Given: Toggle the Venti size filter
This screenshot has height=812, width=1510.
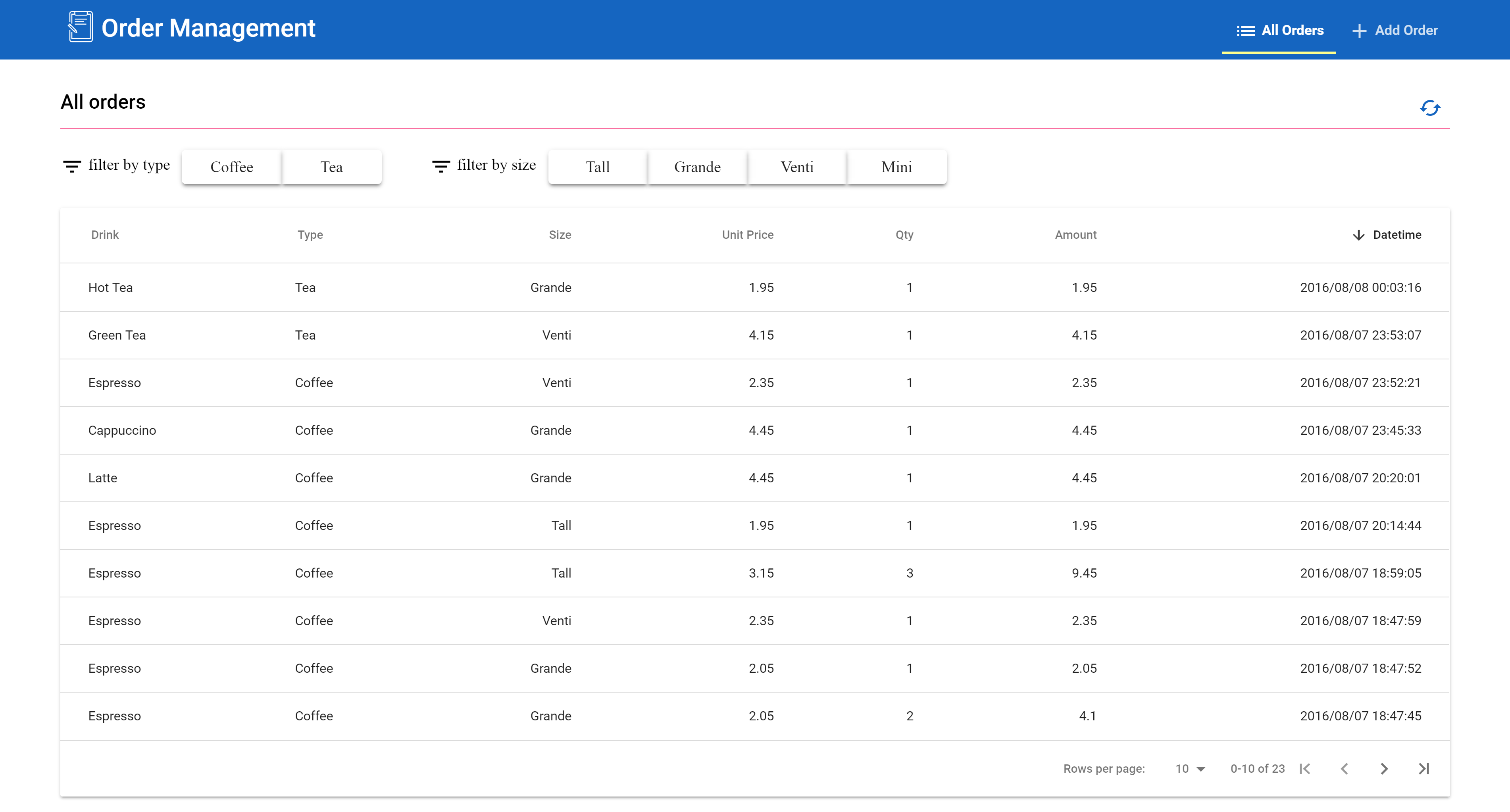Looking at the screenshot, I should tap(796, 167).
